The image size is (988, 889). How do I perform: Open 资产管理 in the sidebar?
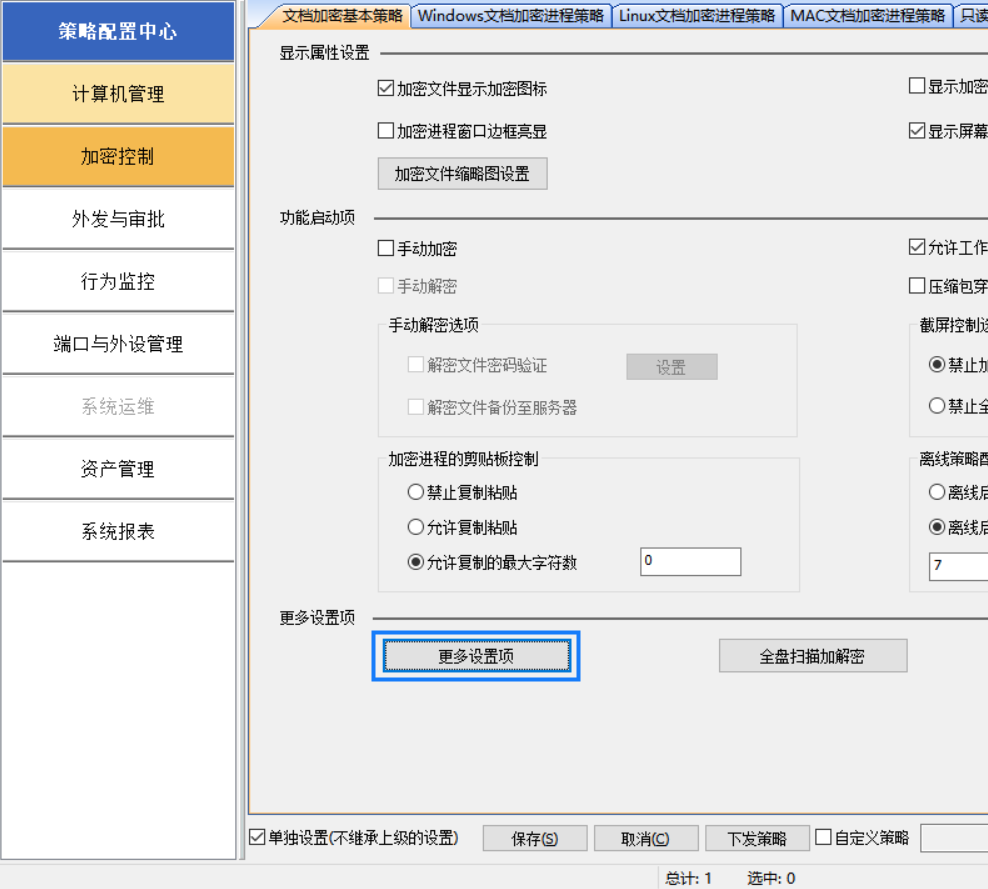coord(118,469)
